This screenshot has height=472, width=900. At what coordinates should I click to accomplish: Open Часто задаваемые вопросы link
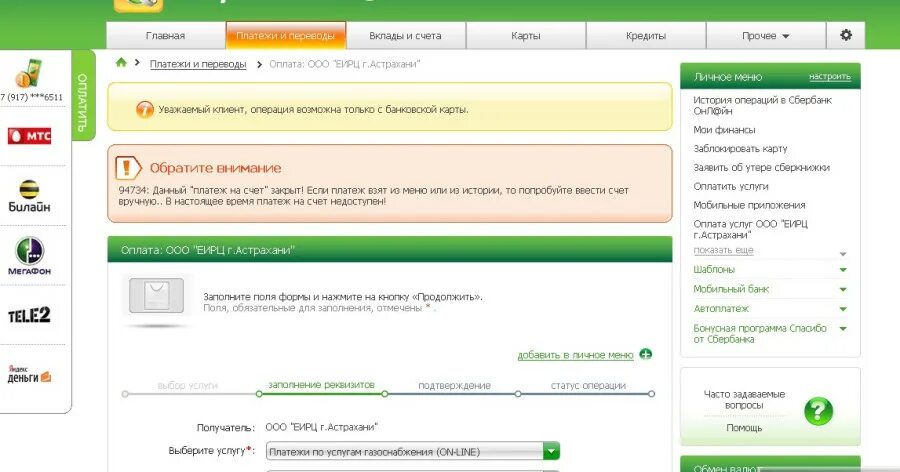[744, 400]
